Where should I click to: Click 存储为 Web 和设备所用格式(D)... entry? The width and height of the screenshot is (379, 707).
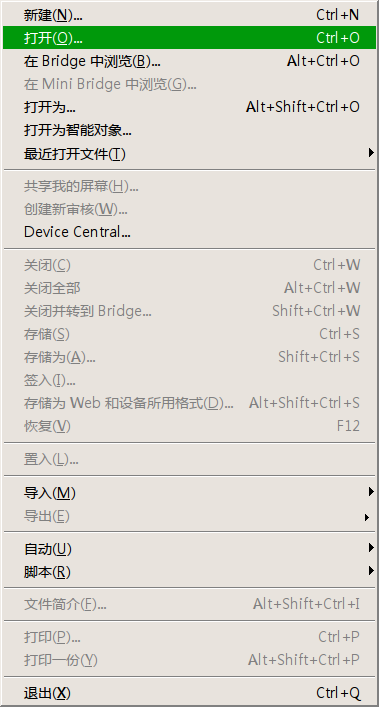pyautogui.click(x=189, y=403)
